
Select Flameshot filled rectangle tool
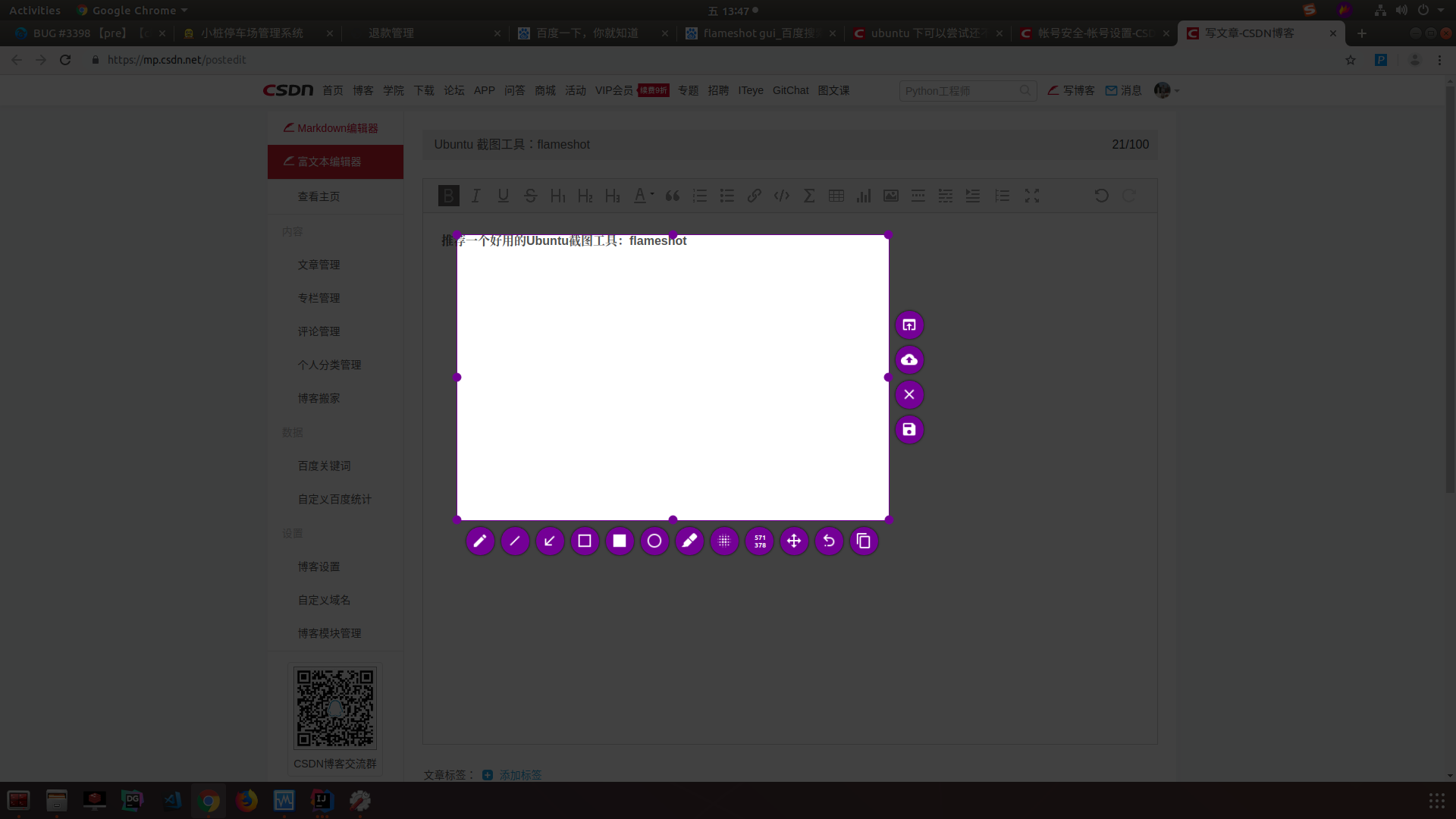coord(620,541)
